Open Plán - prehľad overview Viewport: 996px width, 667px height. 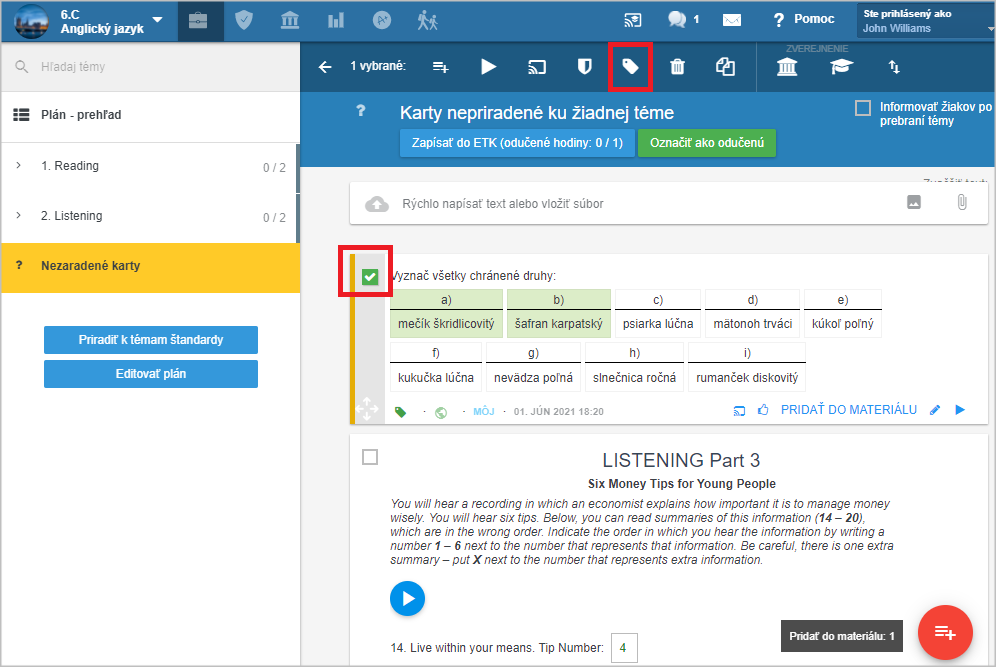[x=151, y=115]
